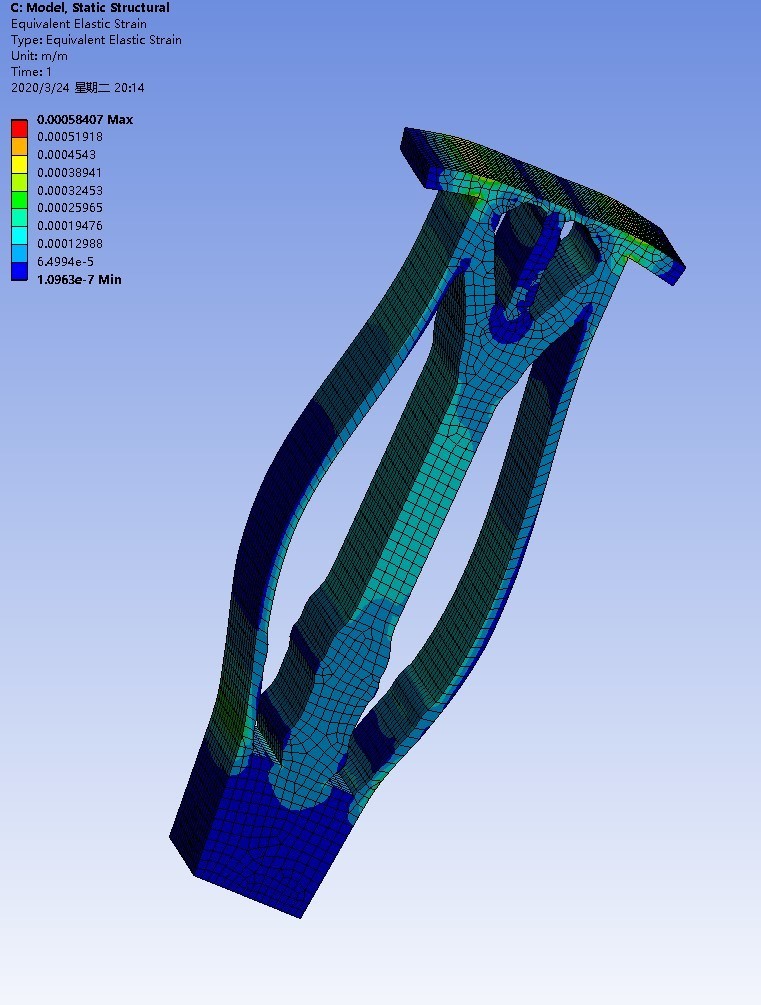
Task: Click the dark blue minimum legend band
Action: [19, 271]
